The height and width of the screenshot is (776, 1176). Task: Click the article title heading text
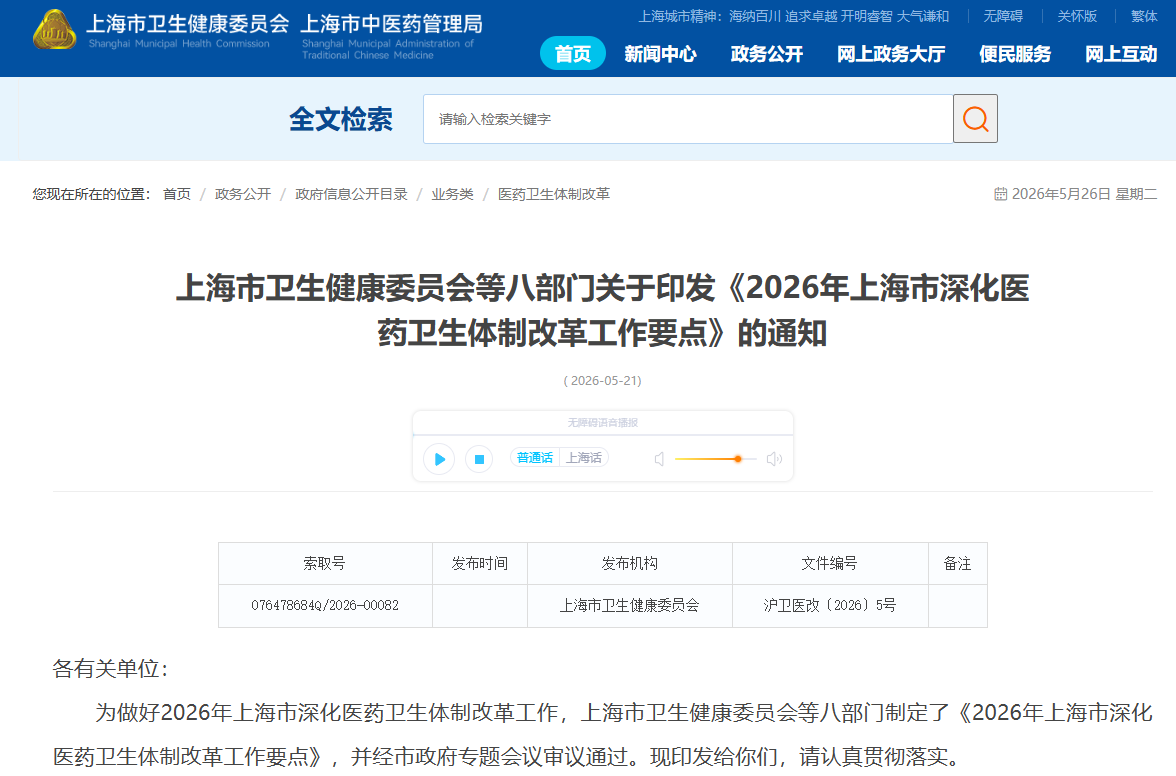coord(602,310)
